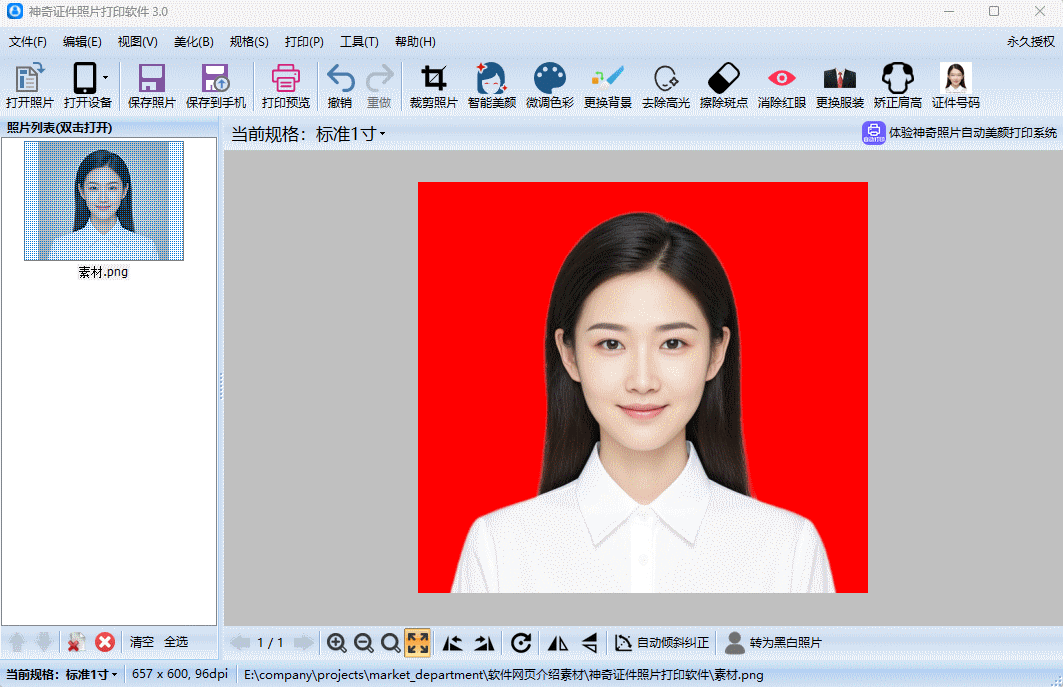Click the 保存到手机 save to phone icon
The height and width of the screenshot is (687, 1063).
click(215, 80)
